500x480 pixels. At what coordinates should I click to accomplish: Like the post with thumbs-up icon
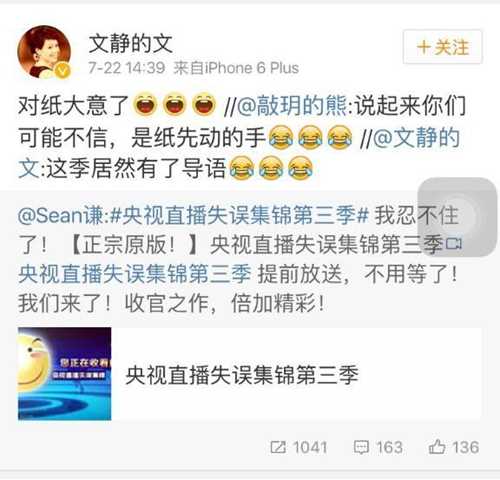437,447
